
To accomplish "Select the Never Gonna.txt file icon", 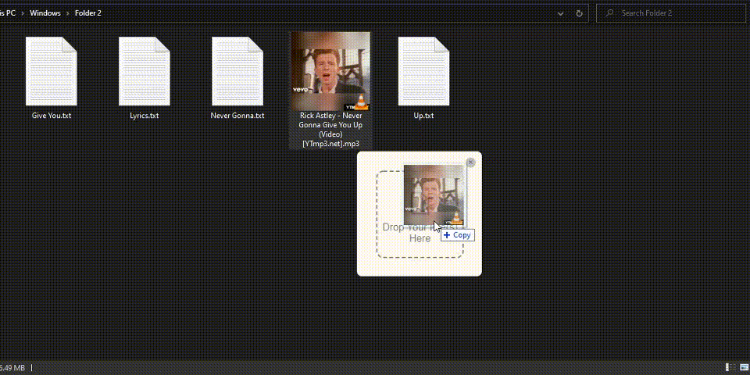I will tap(238, 71).
